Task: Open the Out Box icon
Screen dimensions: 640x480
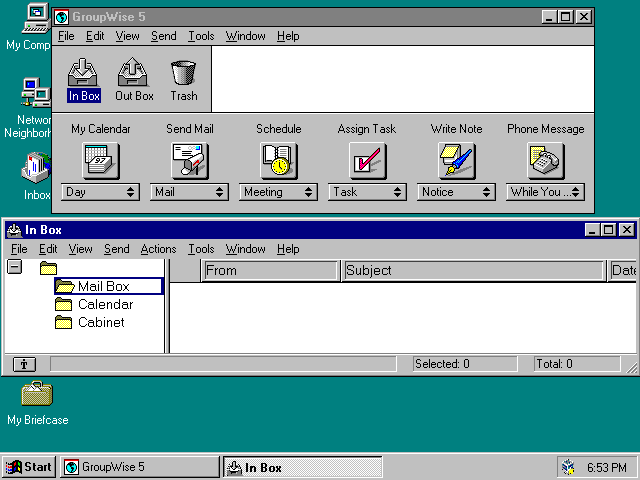Action: coord(134,79)
